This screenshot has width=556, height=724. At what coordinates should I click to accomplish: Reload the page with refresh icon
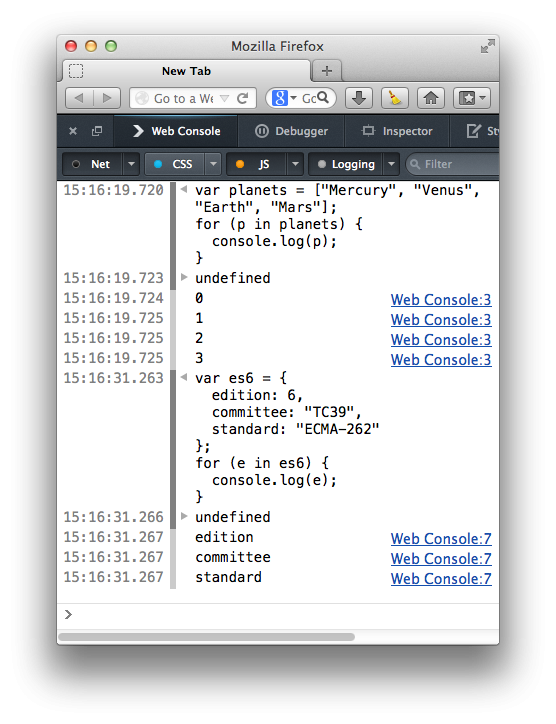(242, 98)
